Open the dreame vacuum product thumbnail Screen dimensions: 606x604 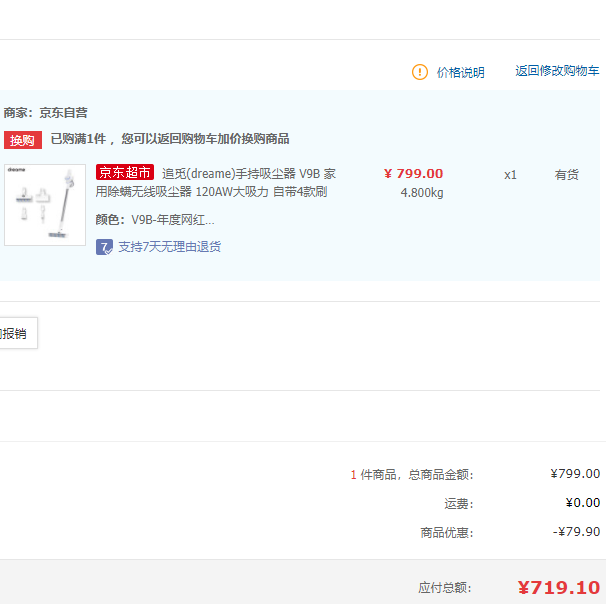click(x=45, y=205)
